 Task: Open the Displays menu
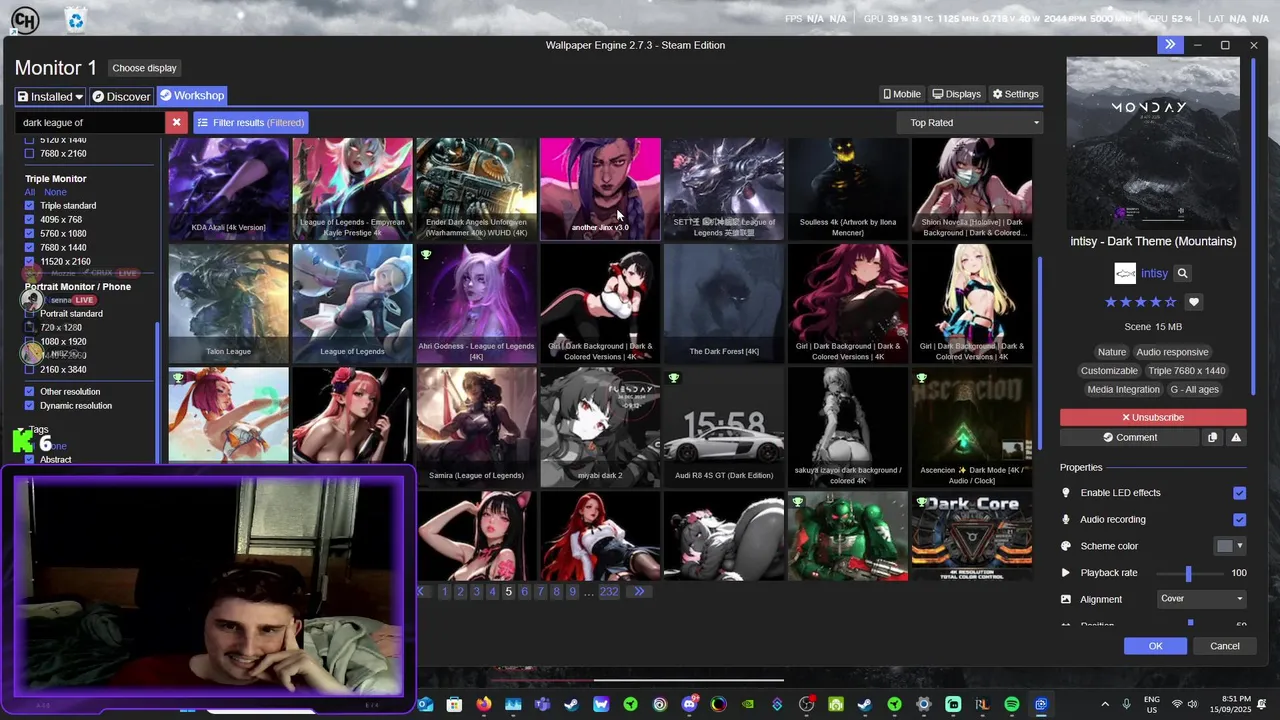pyautogui.click(x=956, y=94)
